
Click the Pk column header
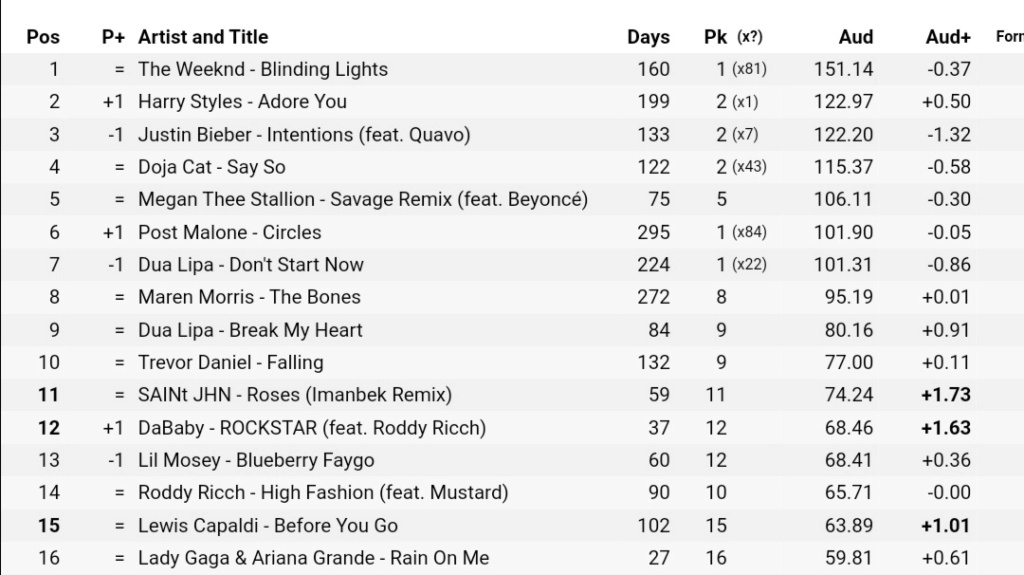pyautogui.click(x=715, y=37)
